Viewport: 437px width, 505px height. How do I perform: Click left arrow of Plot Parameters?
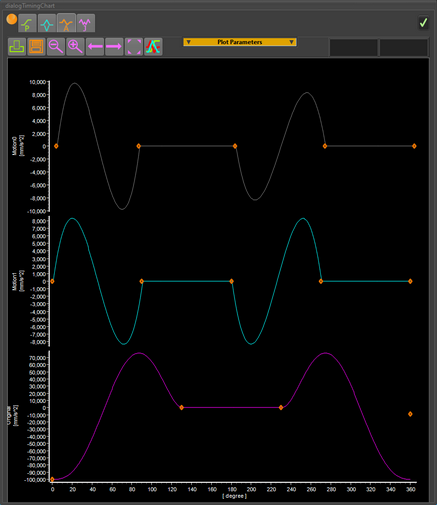[188, 42]
